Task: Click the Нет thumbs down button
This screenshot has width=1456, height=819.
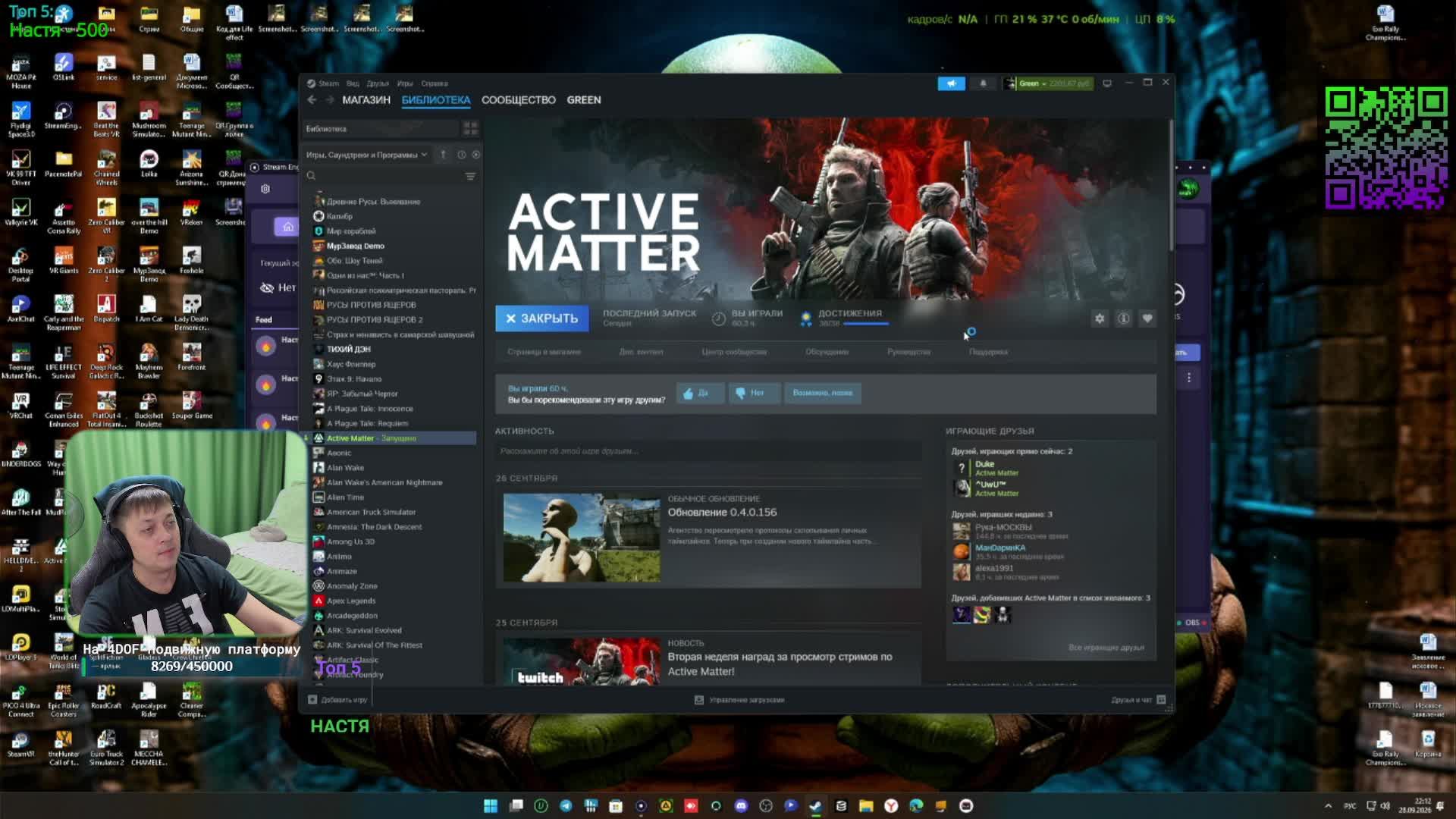Action: coord(754,393)
